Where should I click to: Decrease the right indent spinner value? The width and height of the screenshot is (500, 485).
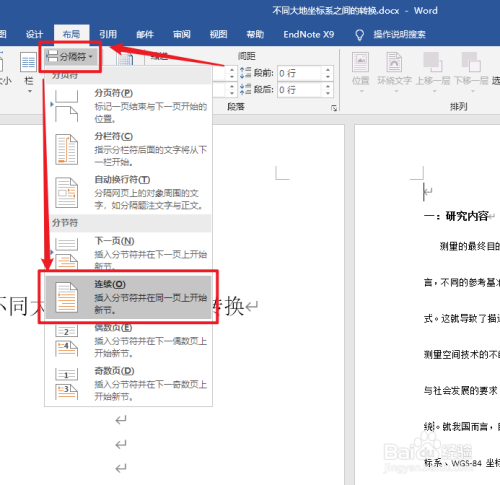coord(232,93)
